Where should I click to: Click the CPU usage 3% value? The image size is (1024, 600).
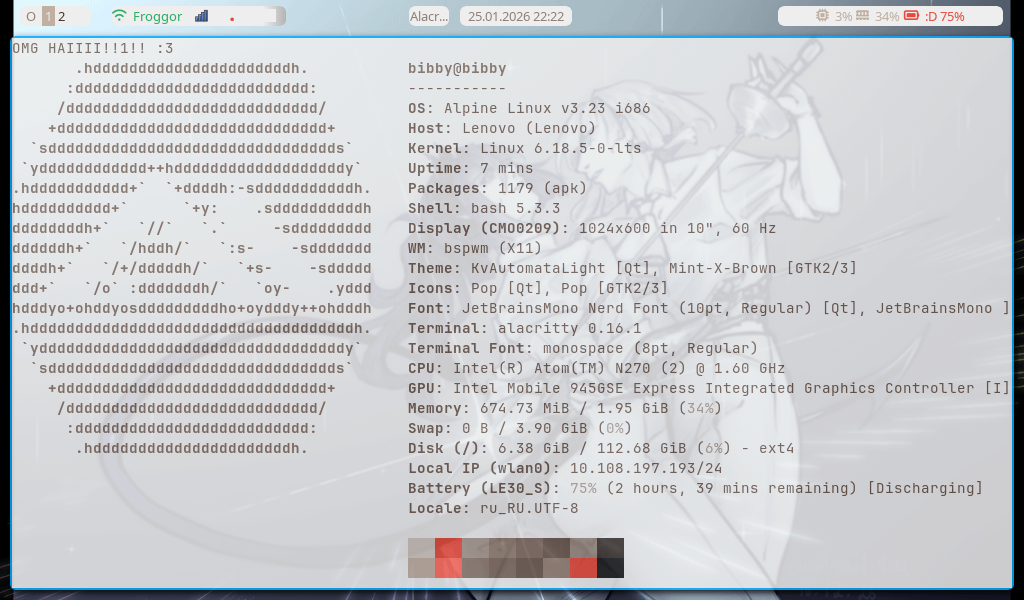(x=843, y=16)
